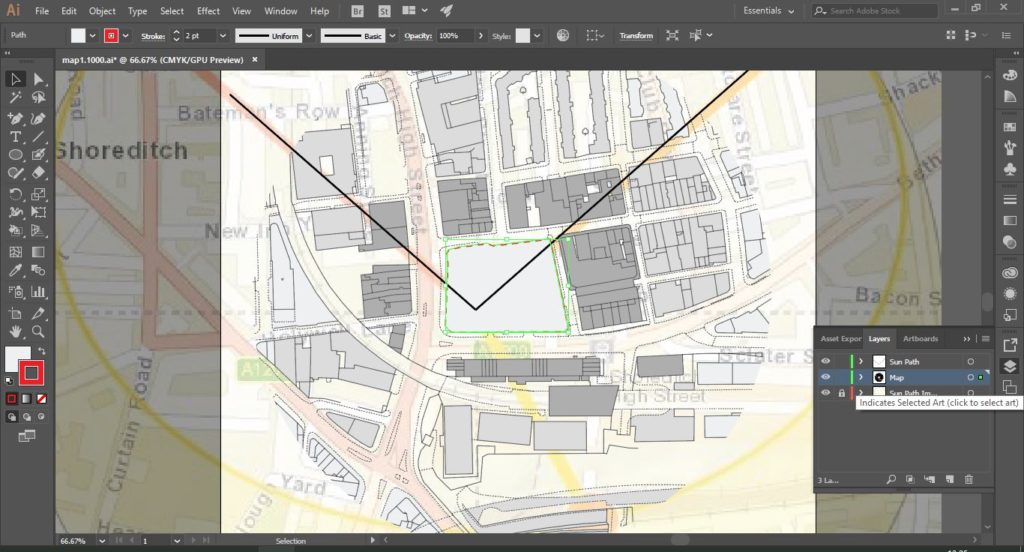Select the Lasso tool
This screenshot has height=552, width=1024.
39,98
